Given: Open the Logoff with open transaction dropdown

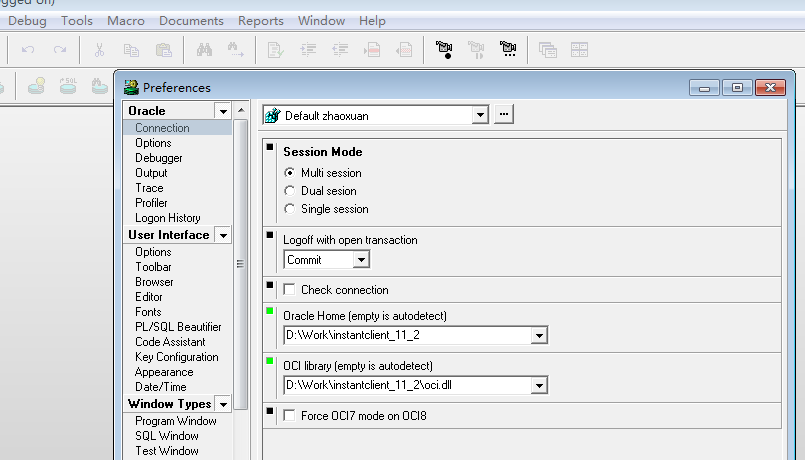Looking at the screenshot, I should [x=361, y=260].
